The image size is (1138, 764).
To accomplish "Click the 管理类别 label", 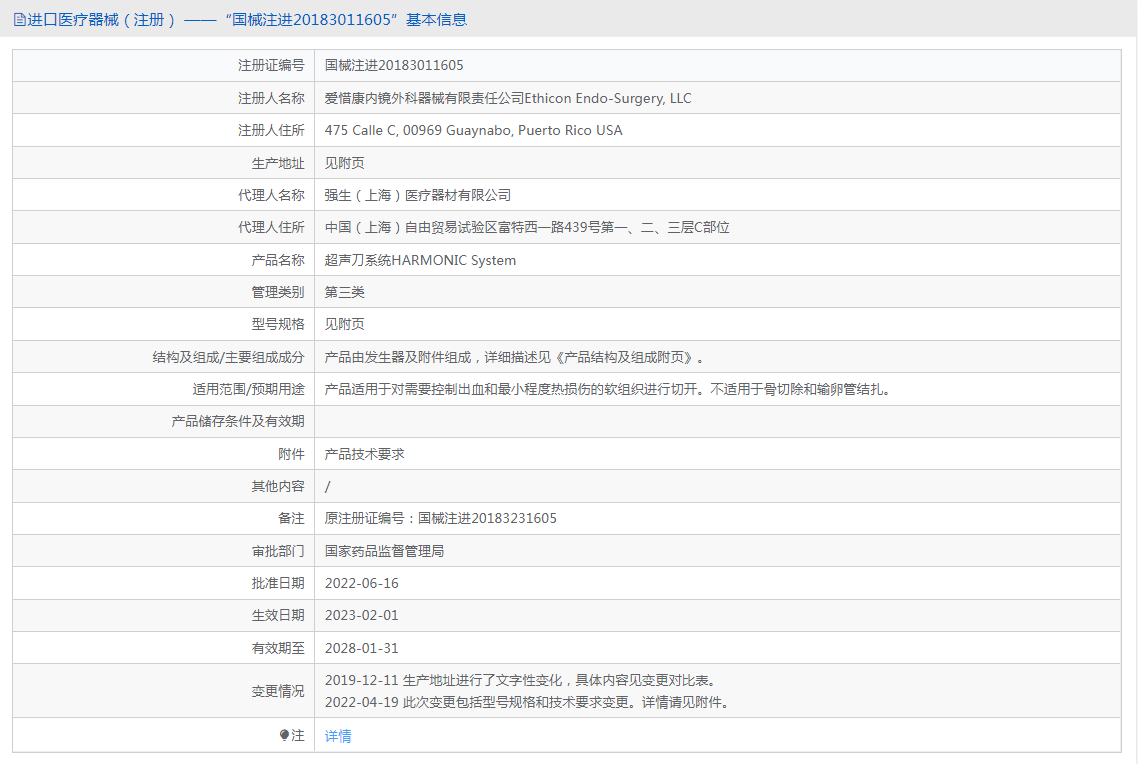I will pyautogui.click(x=278, y=292).
